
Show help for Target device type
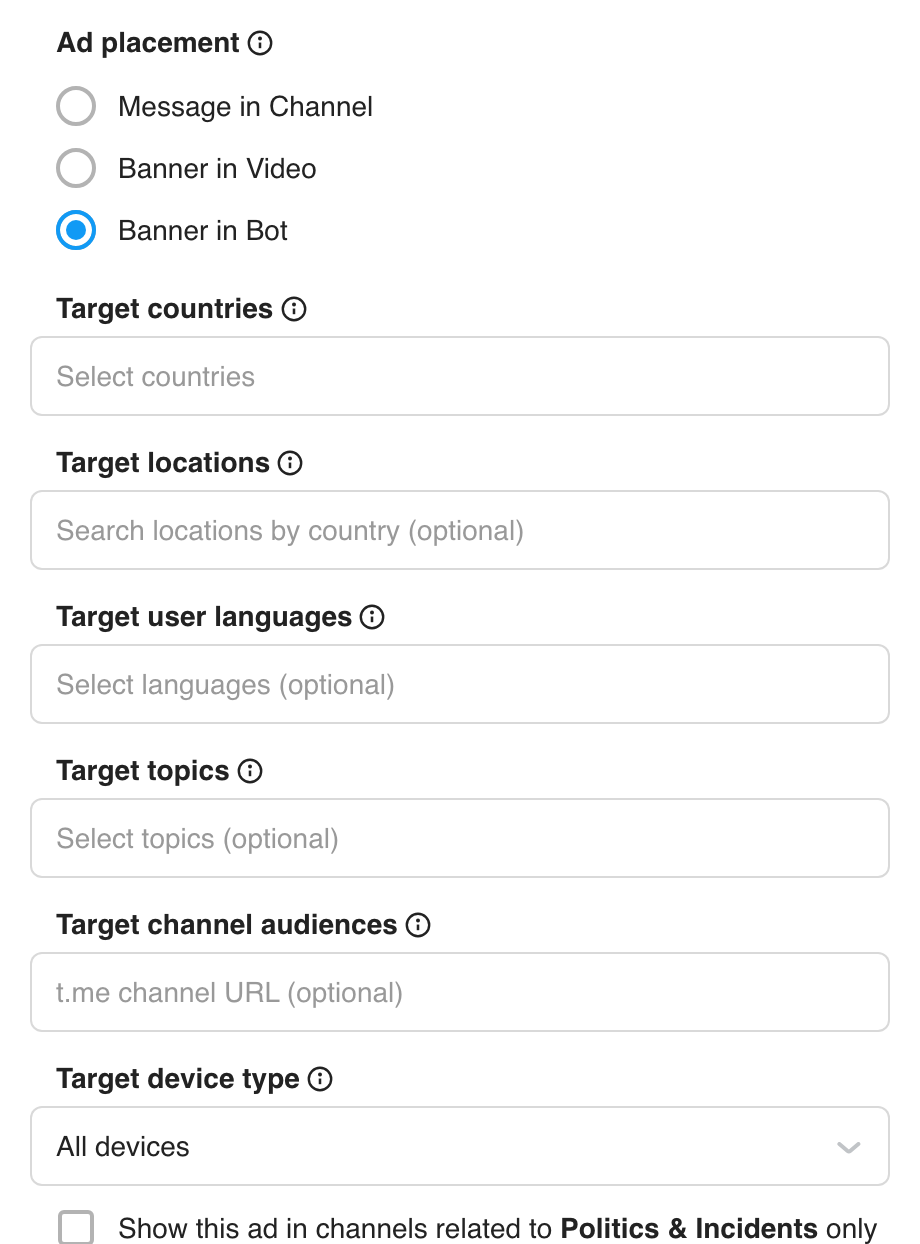320,1079
